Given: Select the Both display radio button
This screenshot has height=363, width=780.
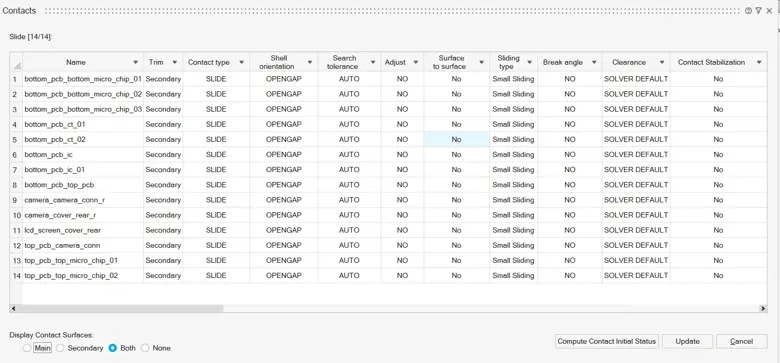Looking at the screenshot, I should point(113,348).
